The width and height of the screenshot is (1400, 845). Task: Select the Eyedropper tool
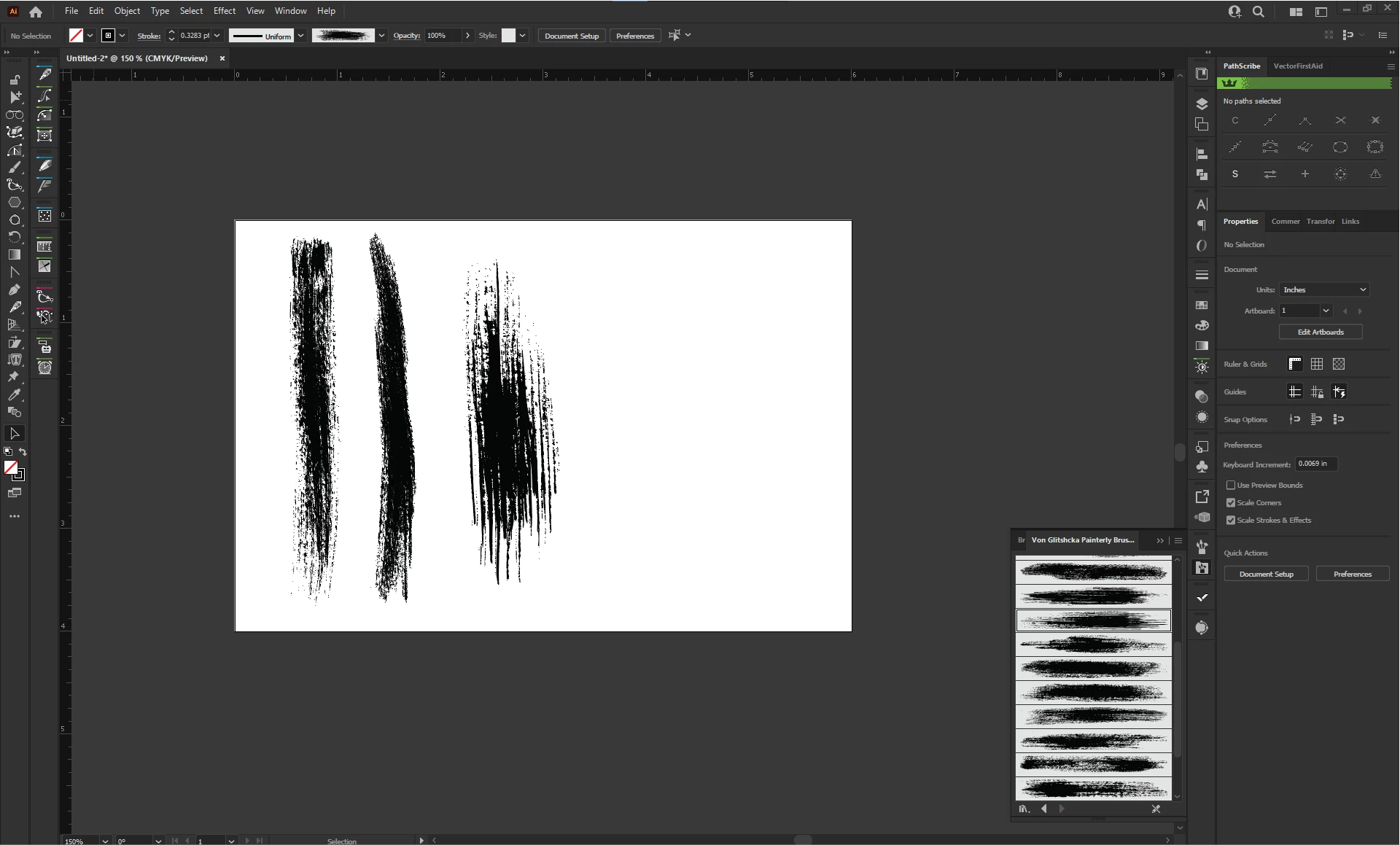click(x=15, y=394)
